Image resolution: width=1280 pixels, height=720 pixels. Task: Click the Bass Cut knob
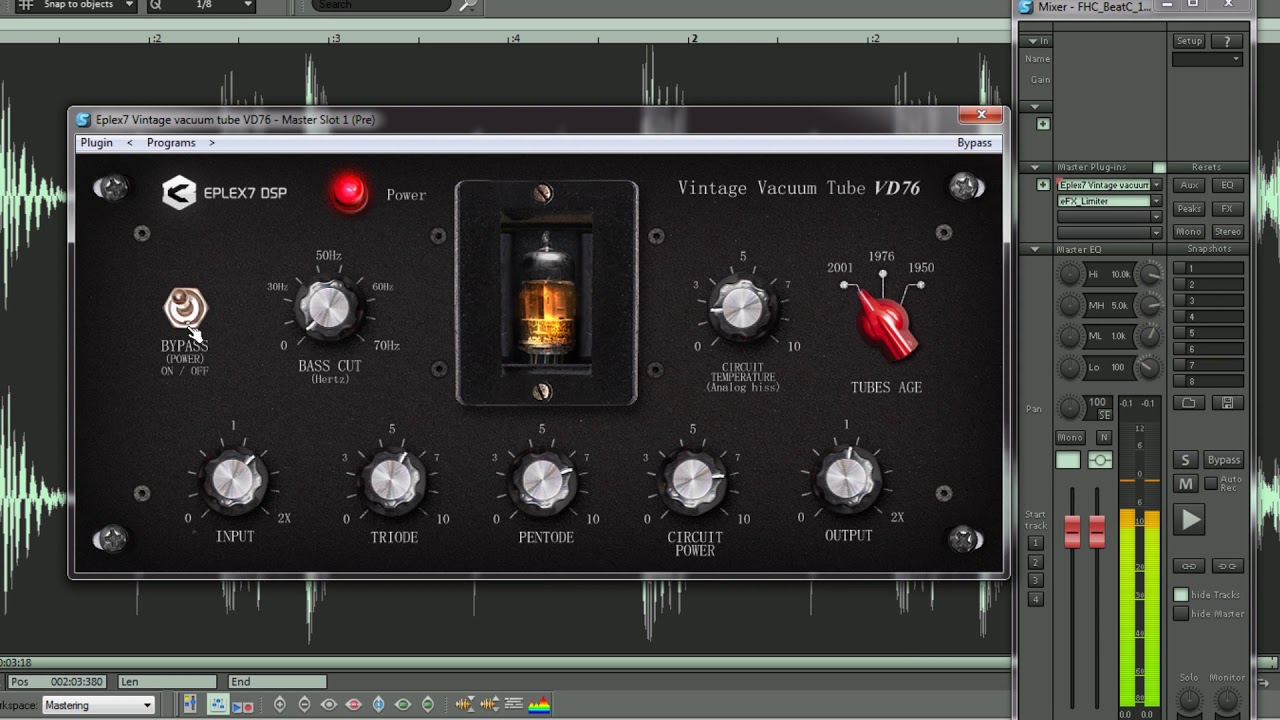327,308
